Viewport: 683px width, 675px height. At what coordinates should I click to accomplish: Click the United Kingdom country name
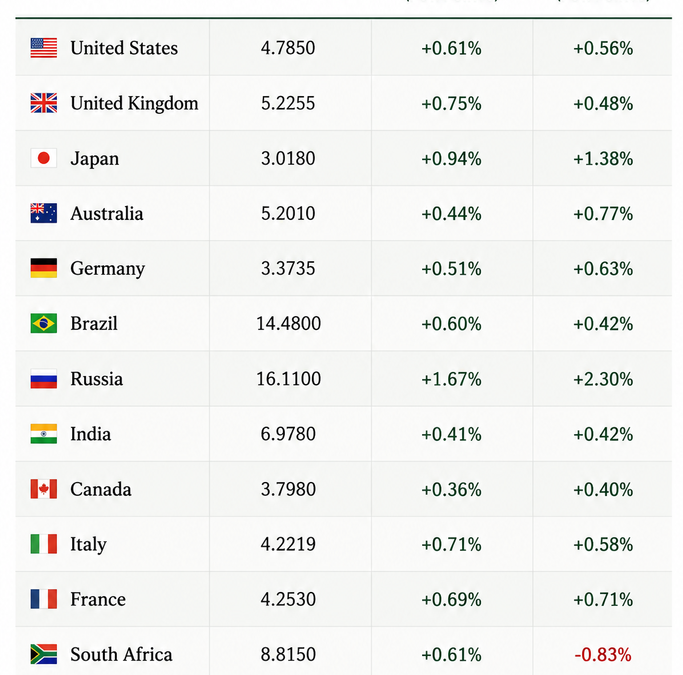tap(134, 104)
